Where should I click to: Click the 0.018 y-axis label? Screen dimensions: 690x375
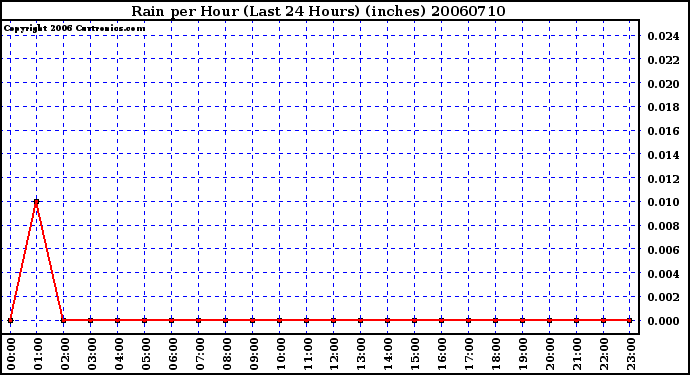pos(663,107)
